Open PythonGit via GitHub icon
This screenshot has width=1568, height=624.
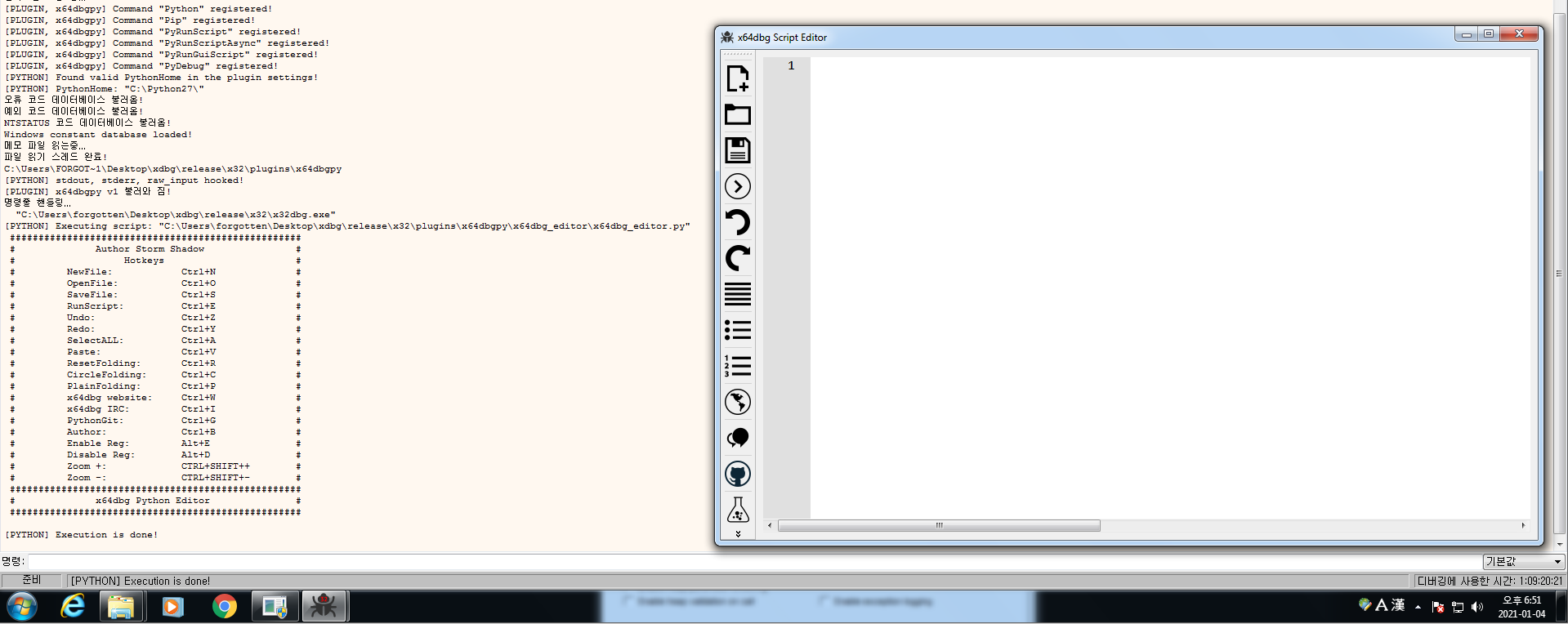coord(738,474)
